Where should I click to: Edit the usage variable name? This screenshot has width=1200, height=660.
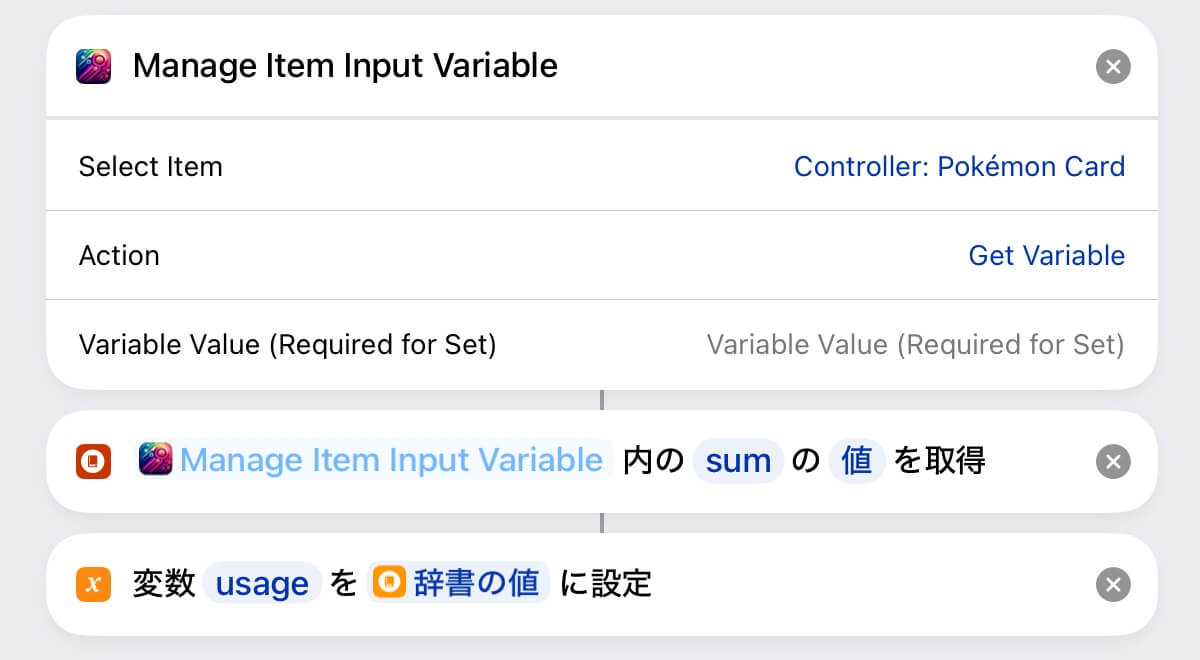[262, 583]
